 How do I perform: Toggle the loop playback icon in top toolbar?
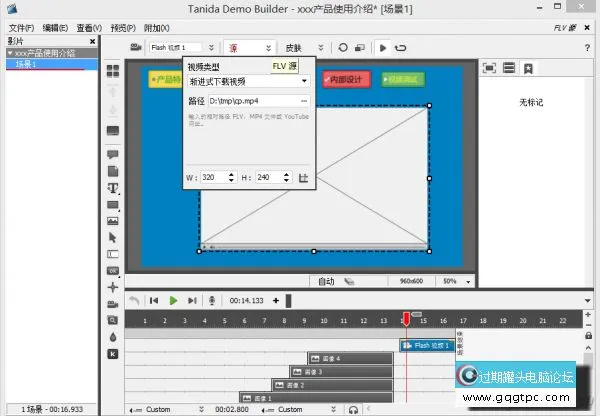tap(400, 47)
